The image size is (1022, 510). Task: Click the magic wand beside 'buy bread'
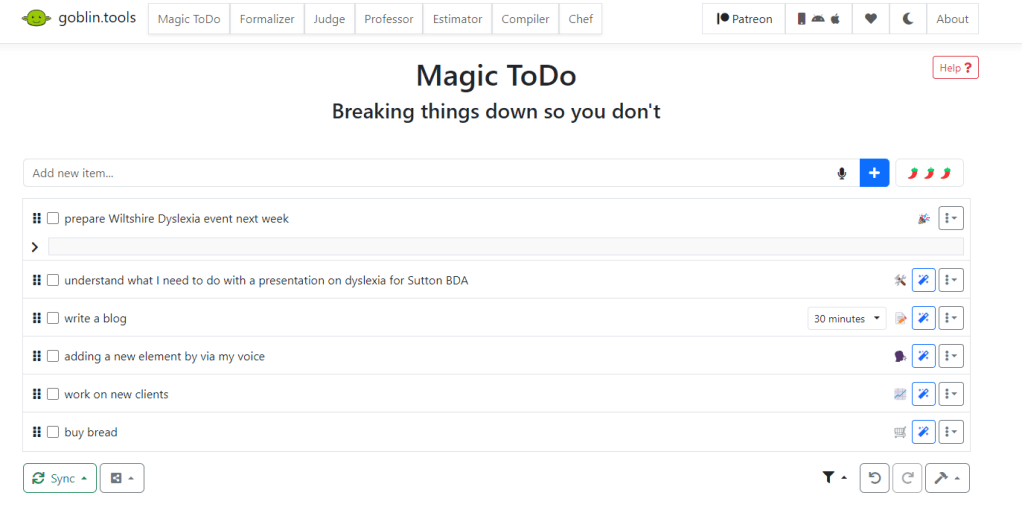[x=924, y=432]
